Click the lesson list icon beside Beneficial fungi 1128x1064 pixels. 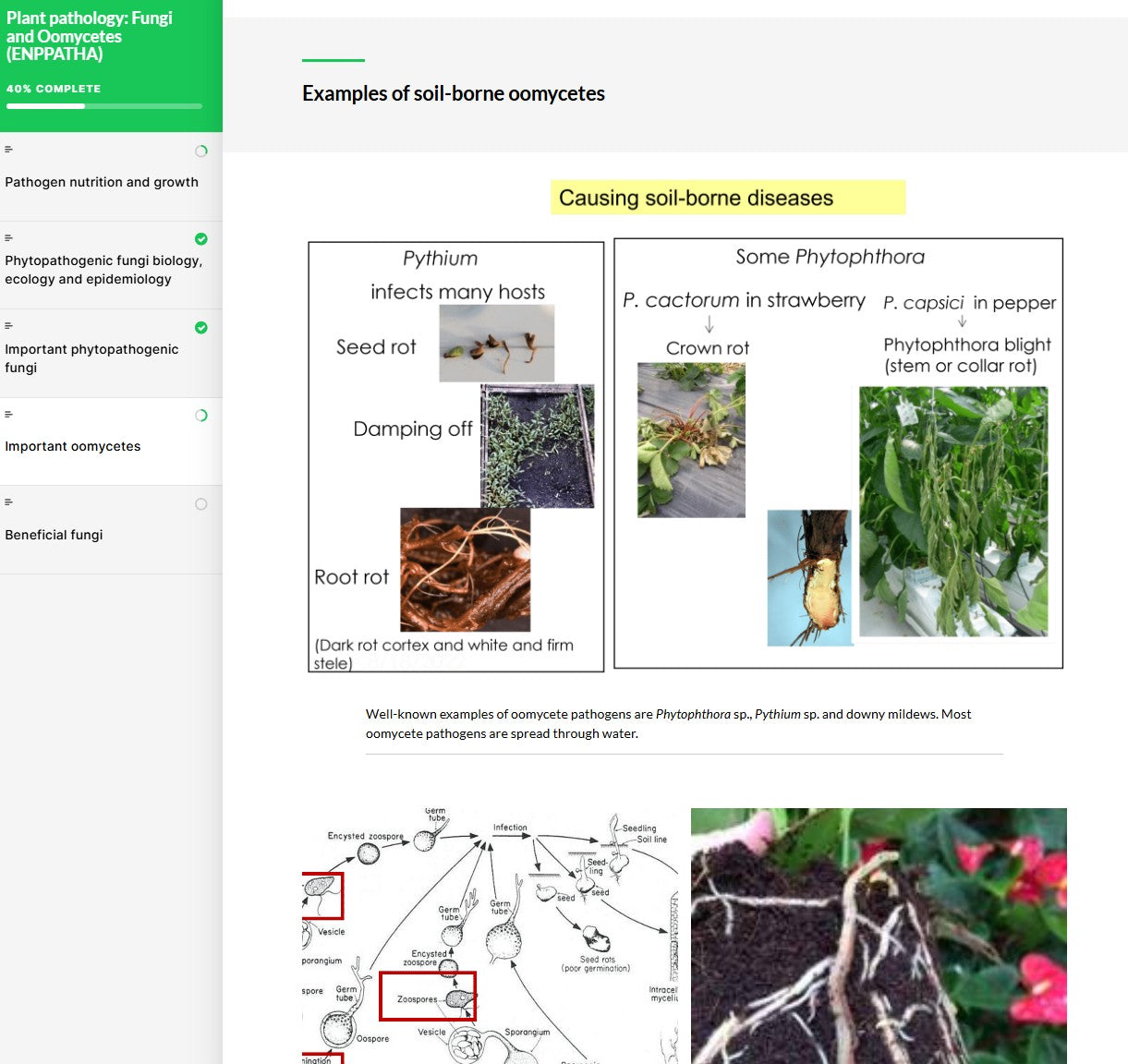pos(9,502)
